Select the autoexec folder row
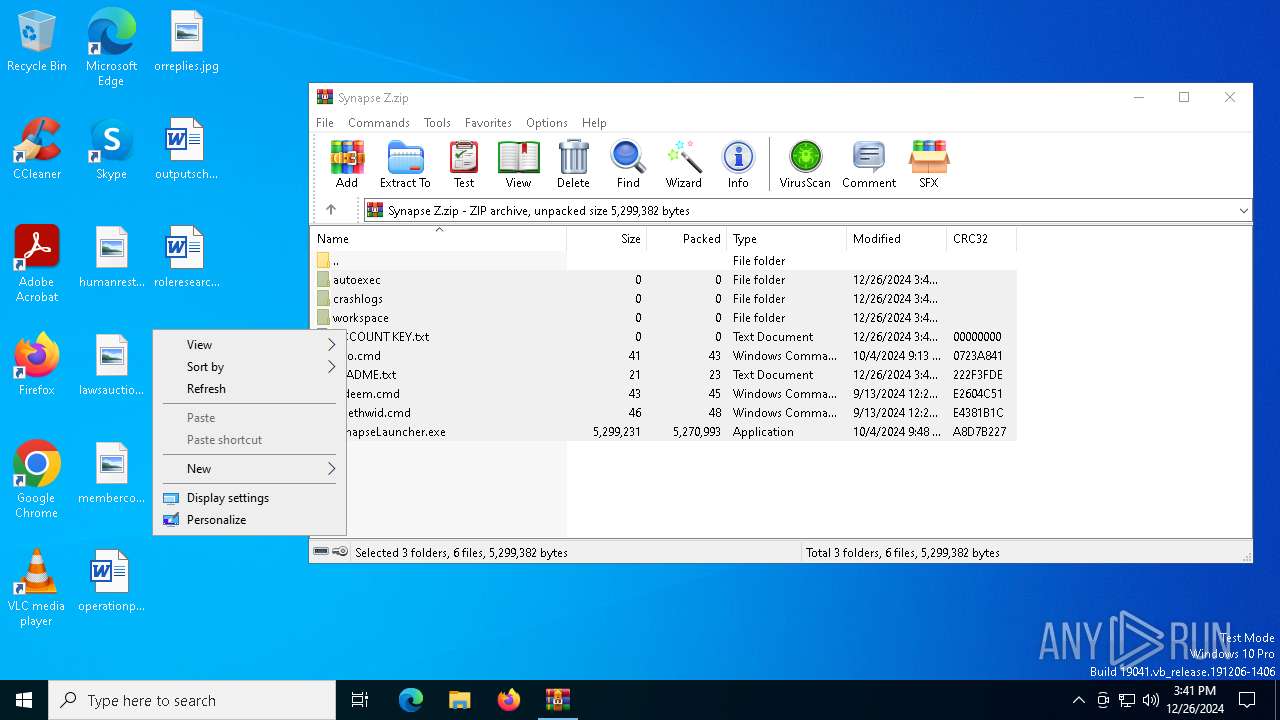Viewport: 1280px width, 720px height. coord(664,280)
